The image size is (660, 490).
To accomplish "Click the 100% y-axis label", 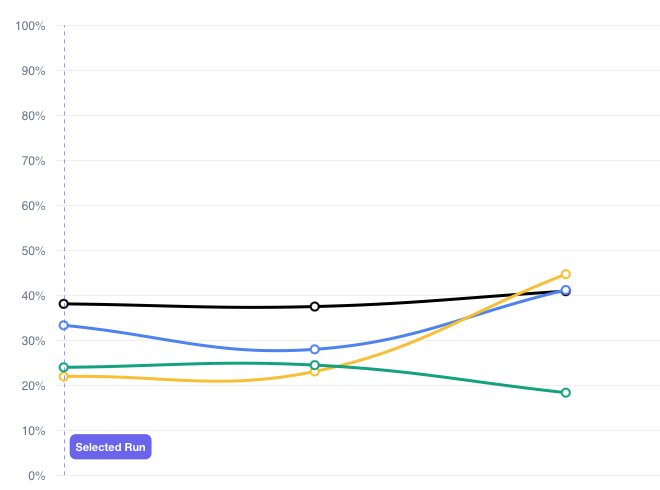I will pos(30,26).
